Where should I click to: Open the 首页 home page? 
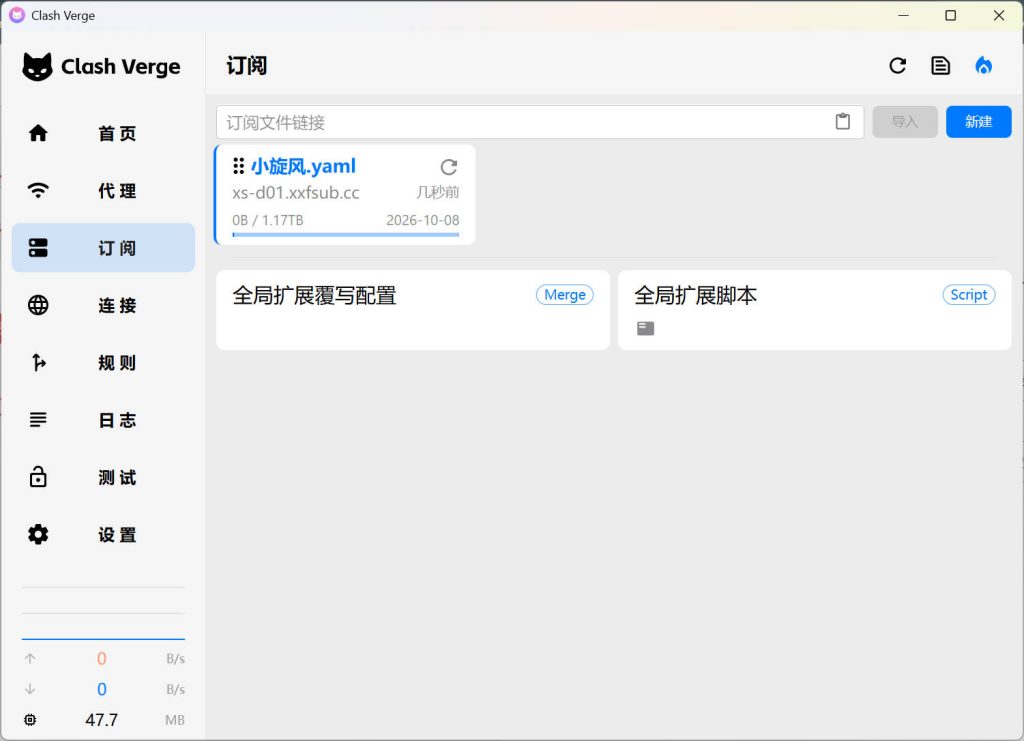coord(103,133)
